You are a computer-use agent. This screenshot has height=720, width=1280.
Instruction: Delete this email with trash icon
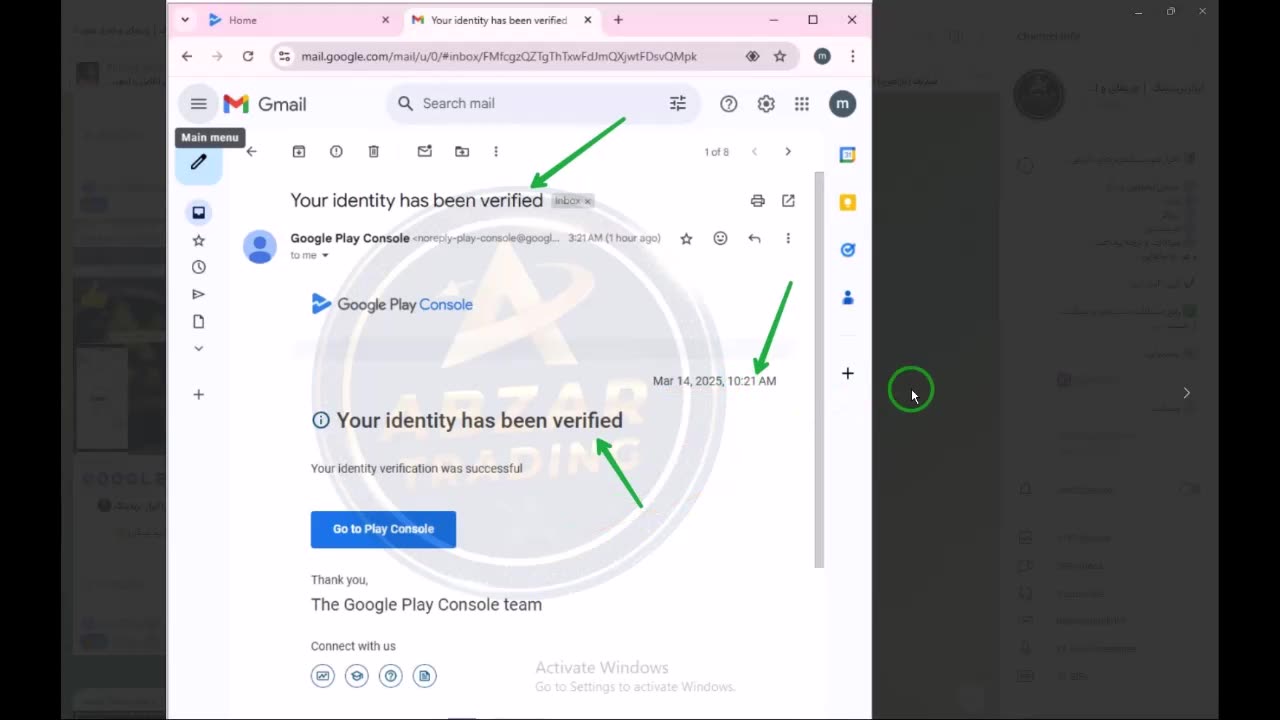(373, 151)
